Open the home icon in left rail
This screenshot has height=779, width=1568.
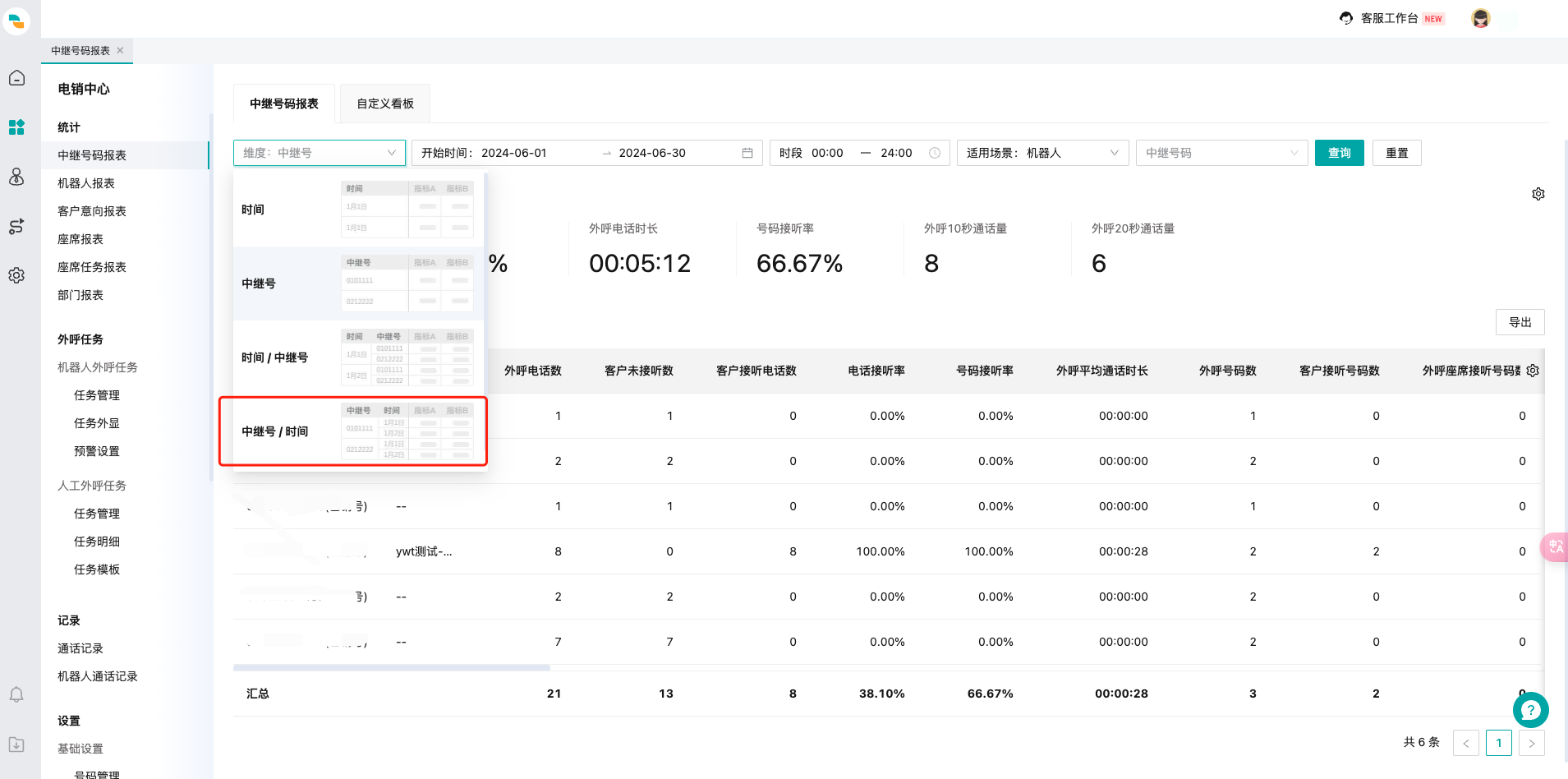[x=16, y=78]
